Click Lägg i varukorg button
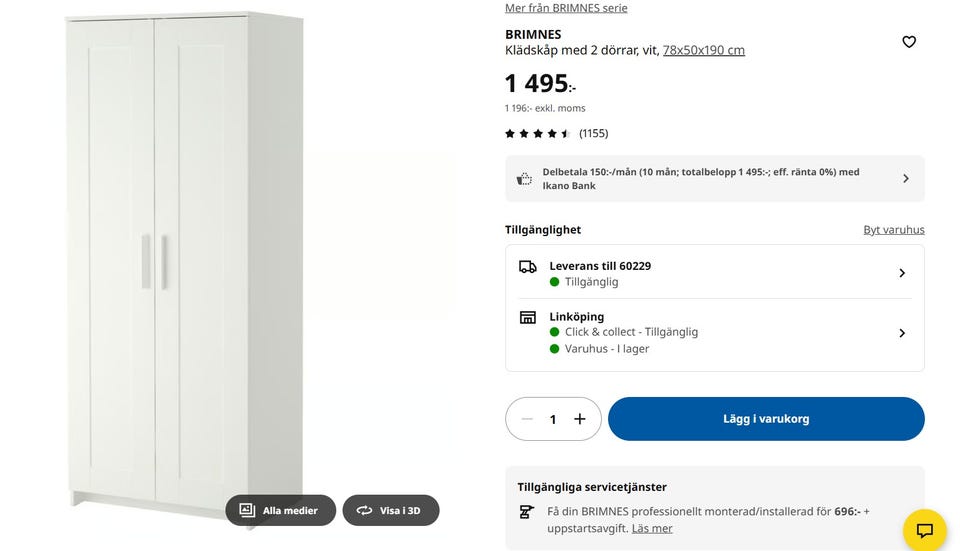This screenshot has height=551, width=960. [766, 419]
